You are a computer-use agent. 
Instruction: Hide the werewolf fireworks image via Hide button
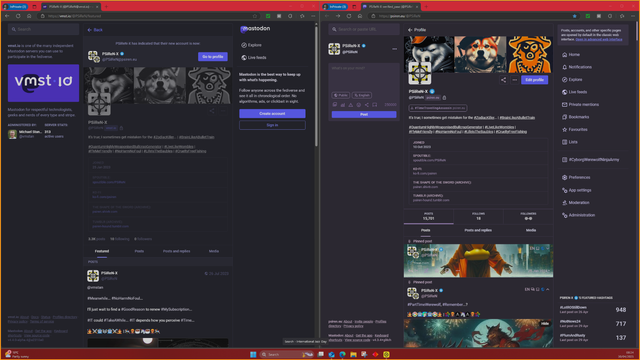(545, 324)
